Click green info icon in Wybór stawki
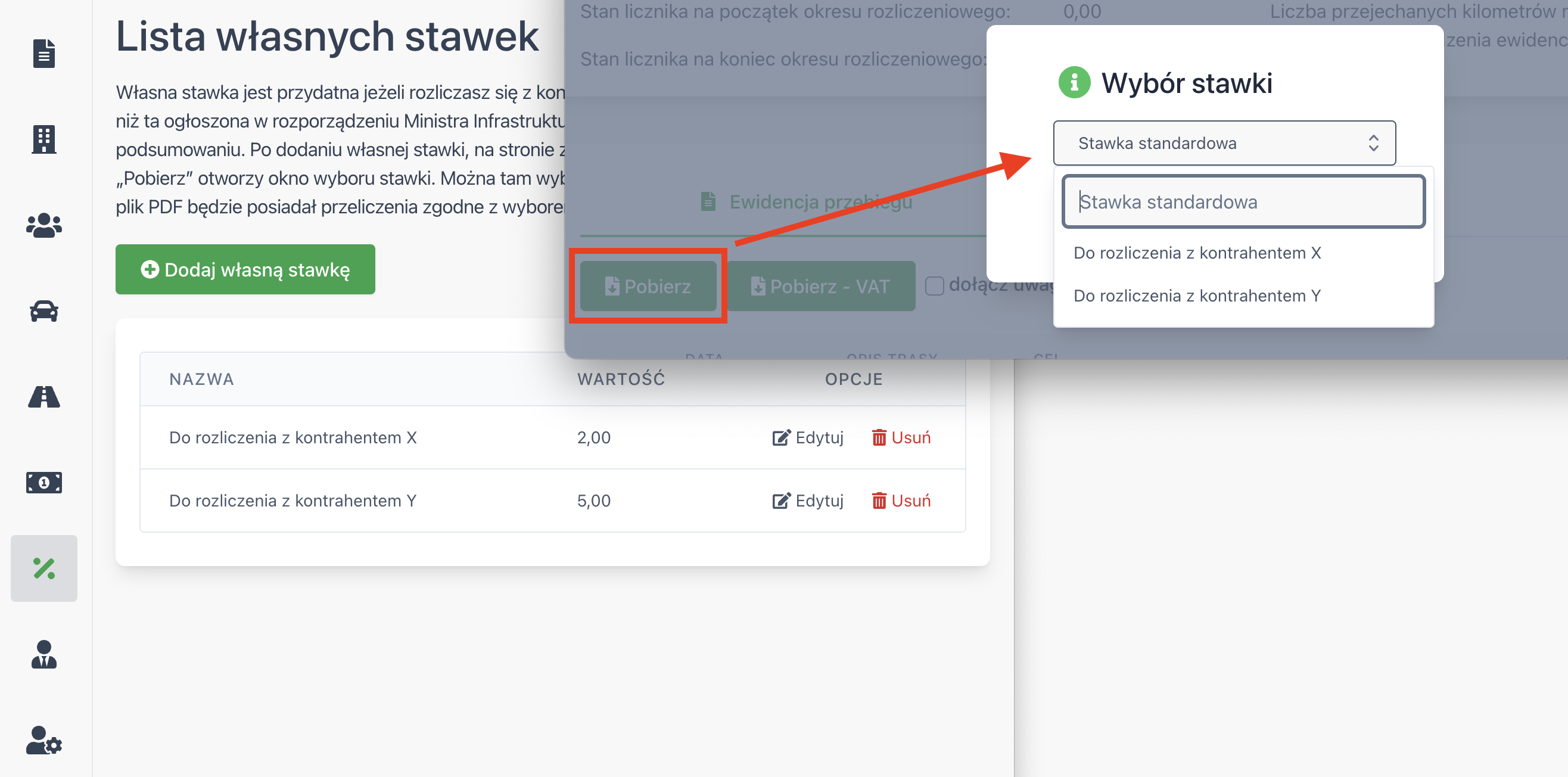1568x777 pixels. (x=1074, y=82)
